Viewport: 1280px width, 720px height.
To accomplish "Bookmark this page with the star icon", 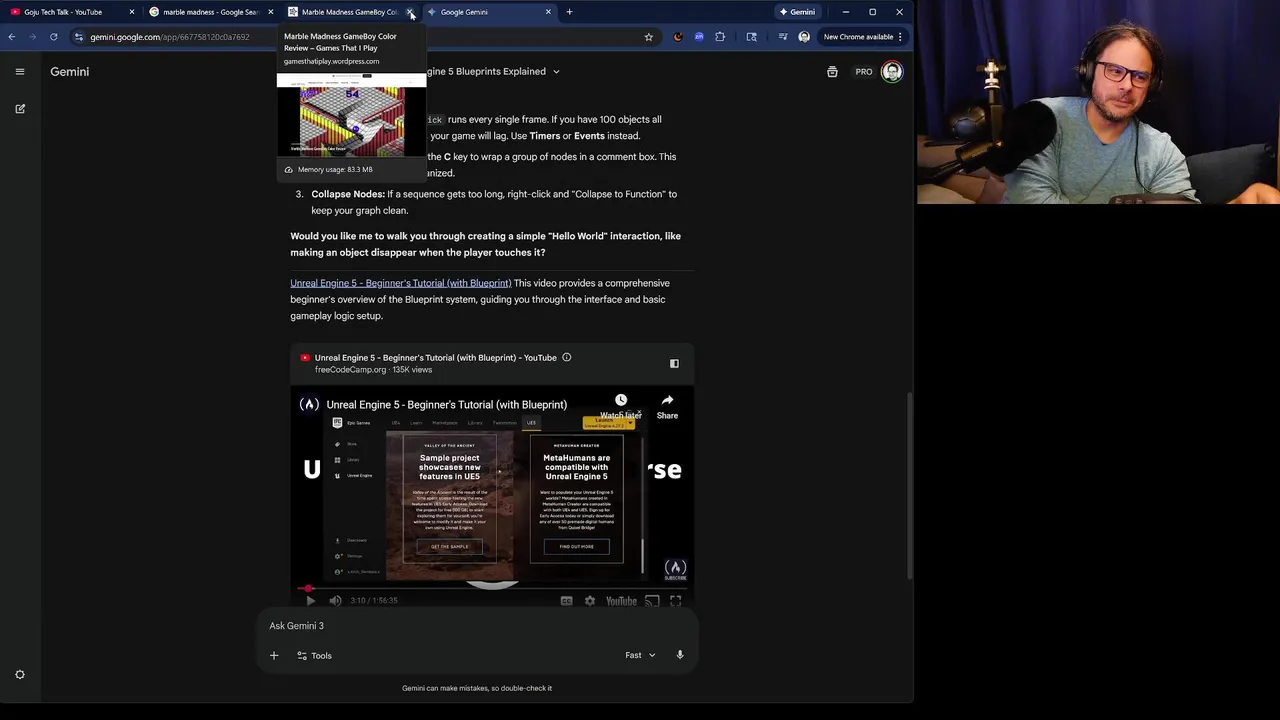I will pos(648,37).
